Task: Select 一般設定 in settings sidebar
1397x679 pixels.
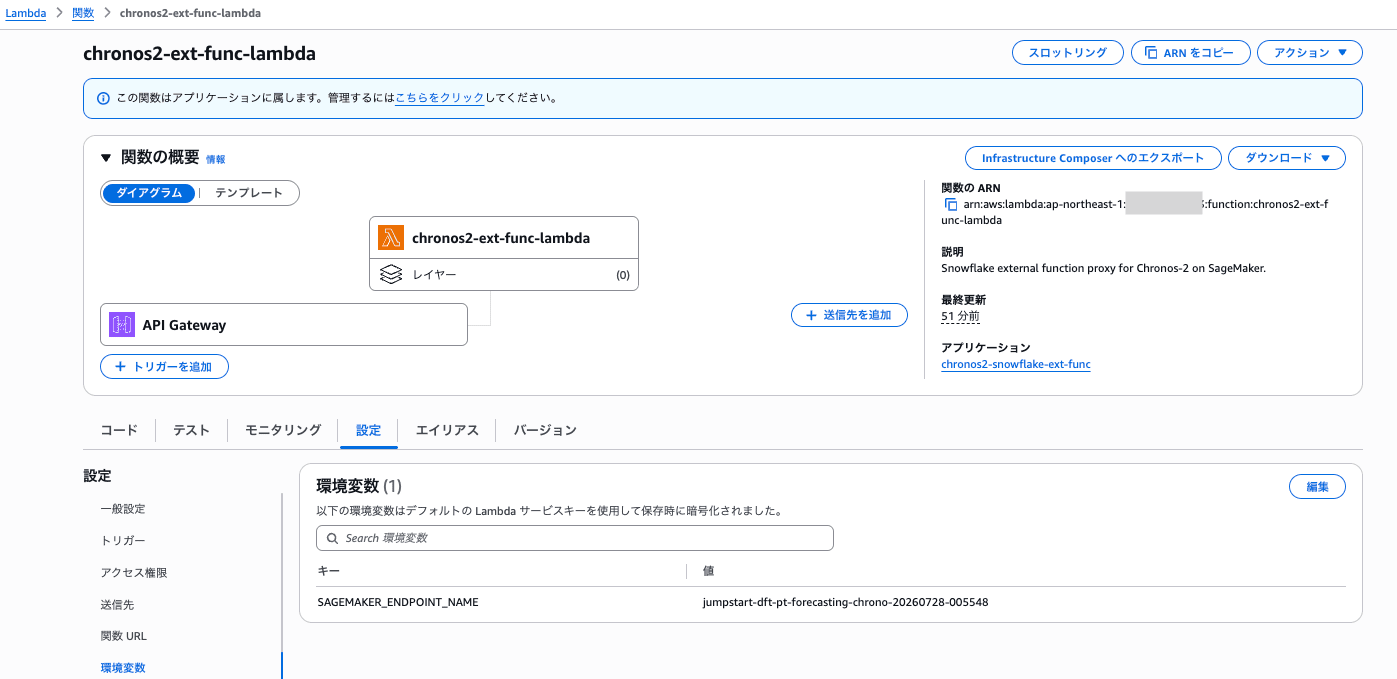Action: (x=123, y=509)
